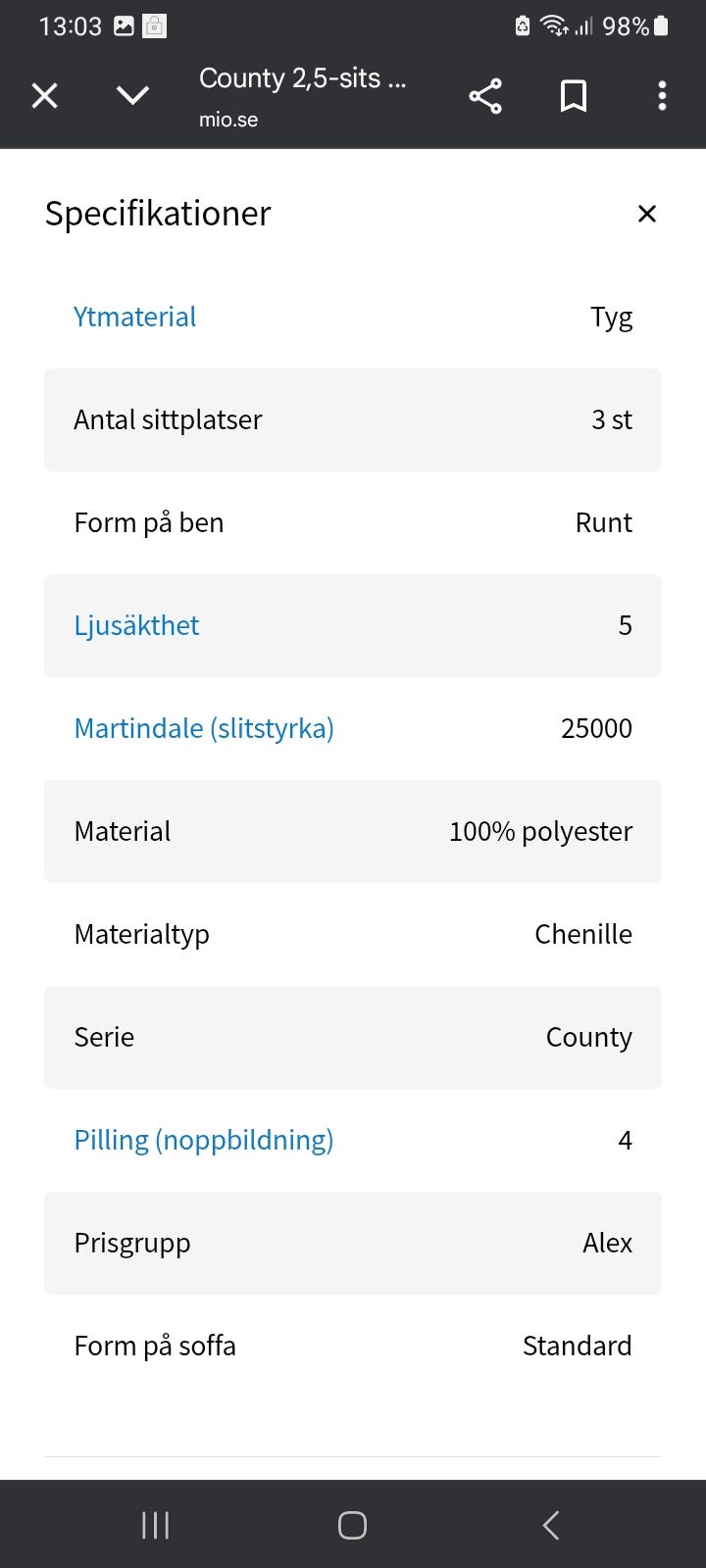Viewport: 706px width, 1568px height.
Task: Open the Ytmaterial info link
Action: (135, 317)
